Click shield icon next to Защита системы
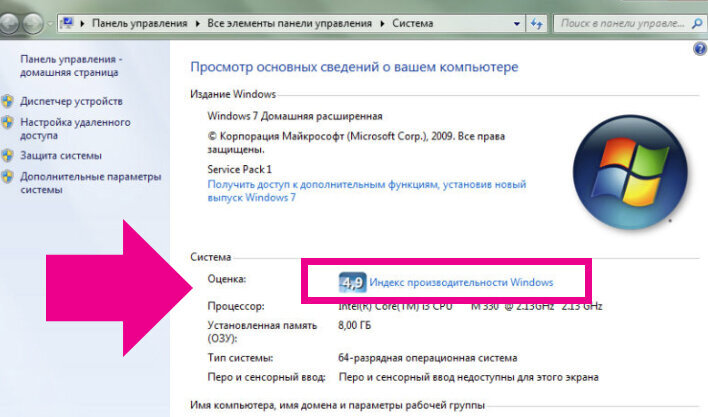Screen dimensions: 708x417 [x=7, y=156]
